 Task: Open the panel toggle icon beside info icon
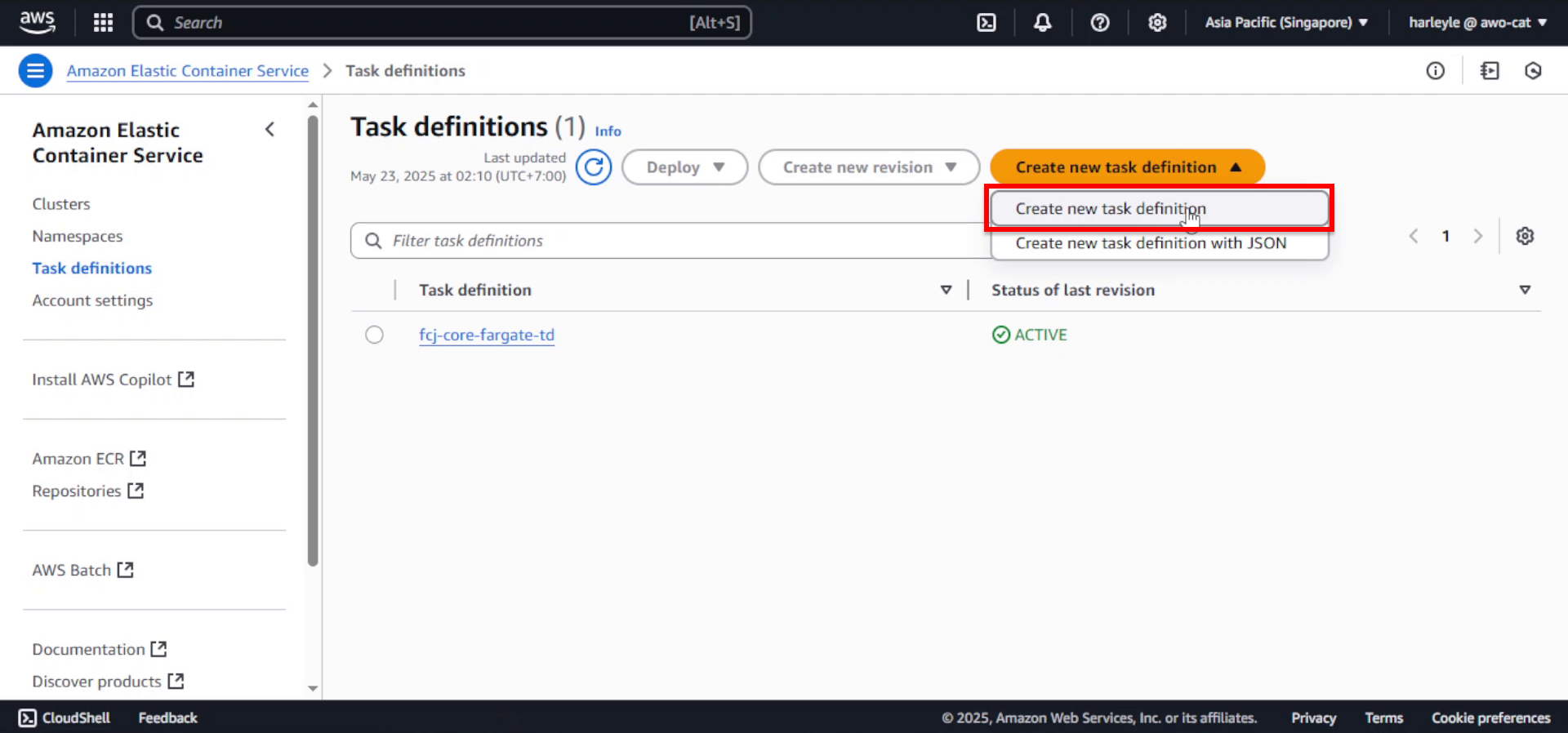[1490, 71]
